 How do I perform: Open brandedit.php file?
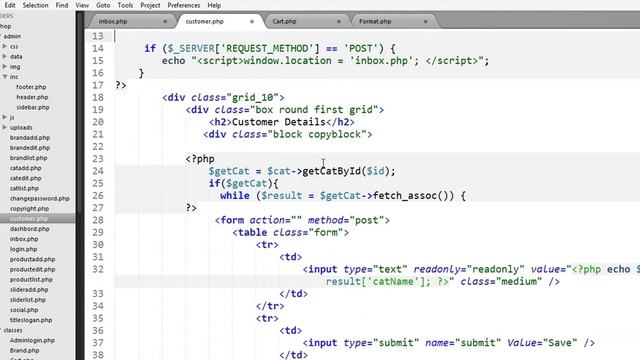(30, 148)
